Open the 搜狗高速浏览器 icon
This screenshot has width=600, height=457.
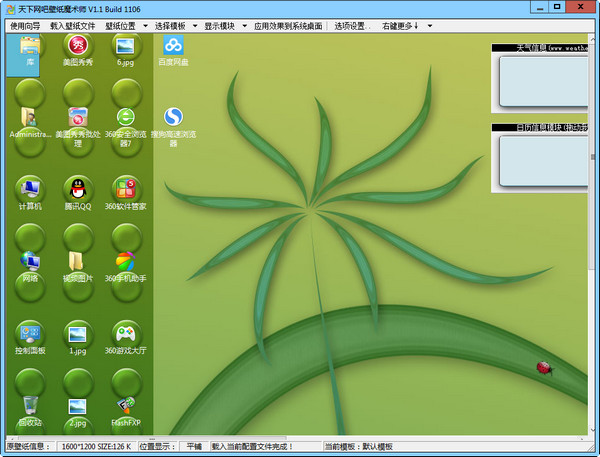[173, 117]
